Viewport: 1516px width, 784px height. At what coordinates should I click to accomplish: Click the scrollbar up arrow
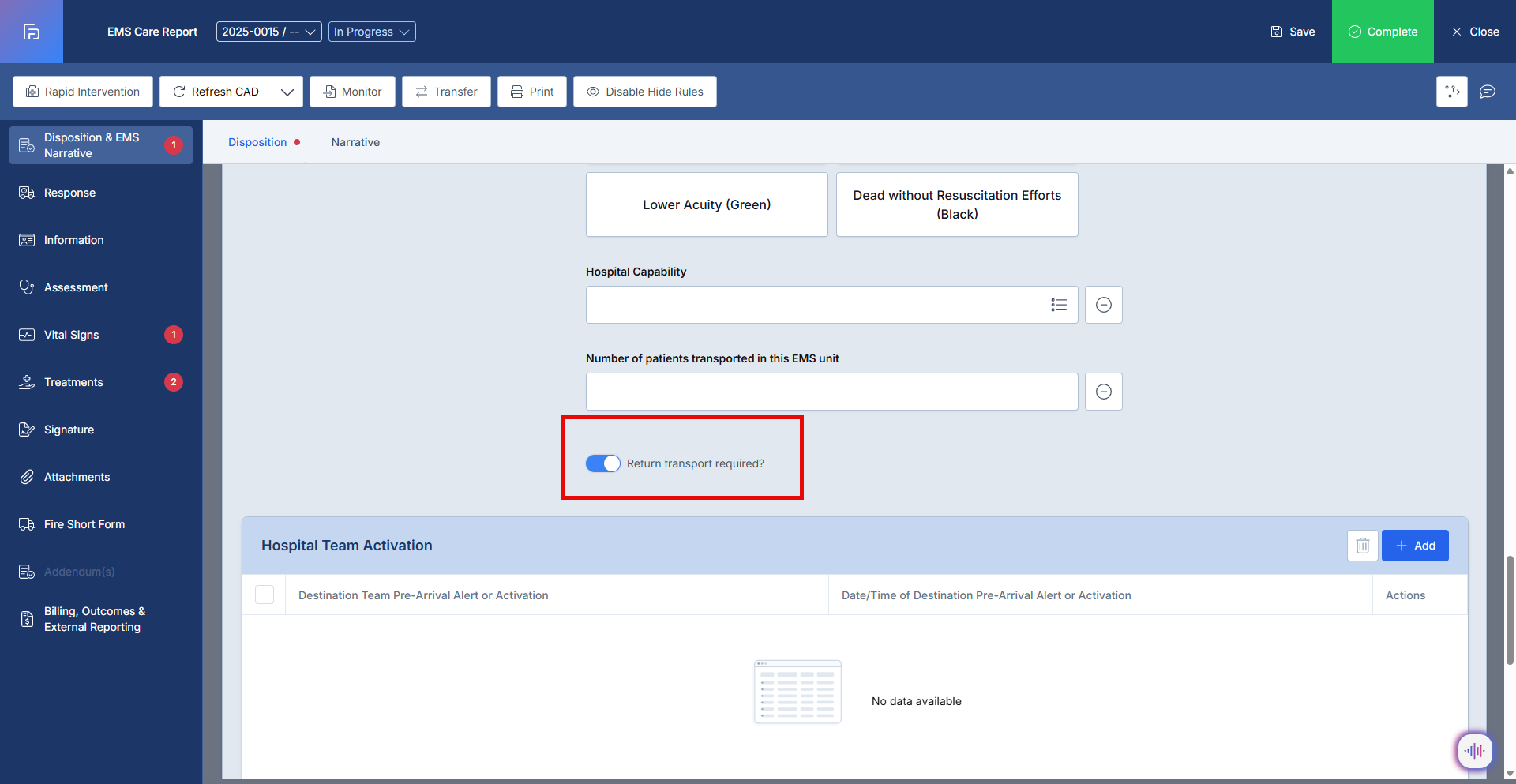1510,171
